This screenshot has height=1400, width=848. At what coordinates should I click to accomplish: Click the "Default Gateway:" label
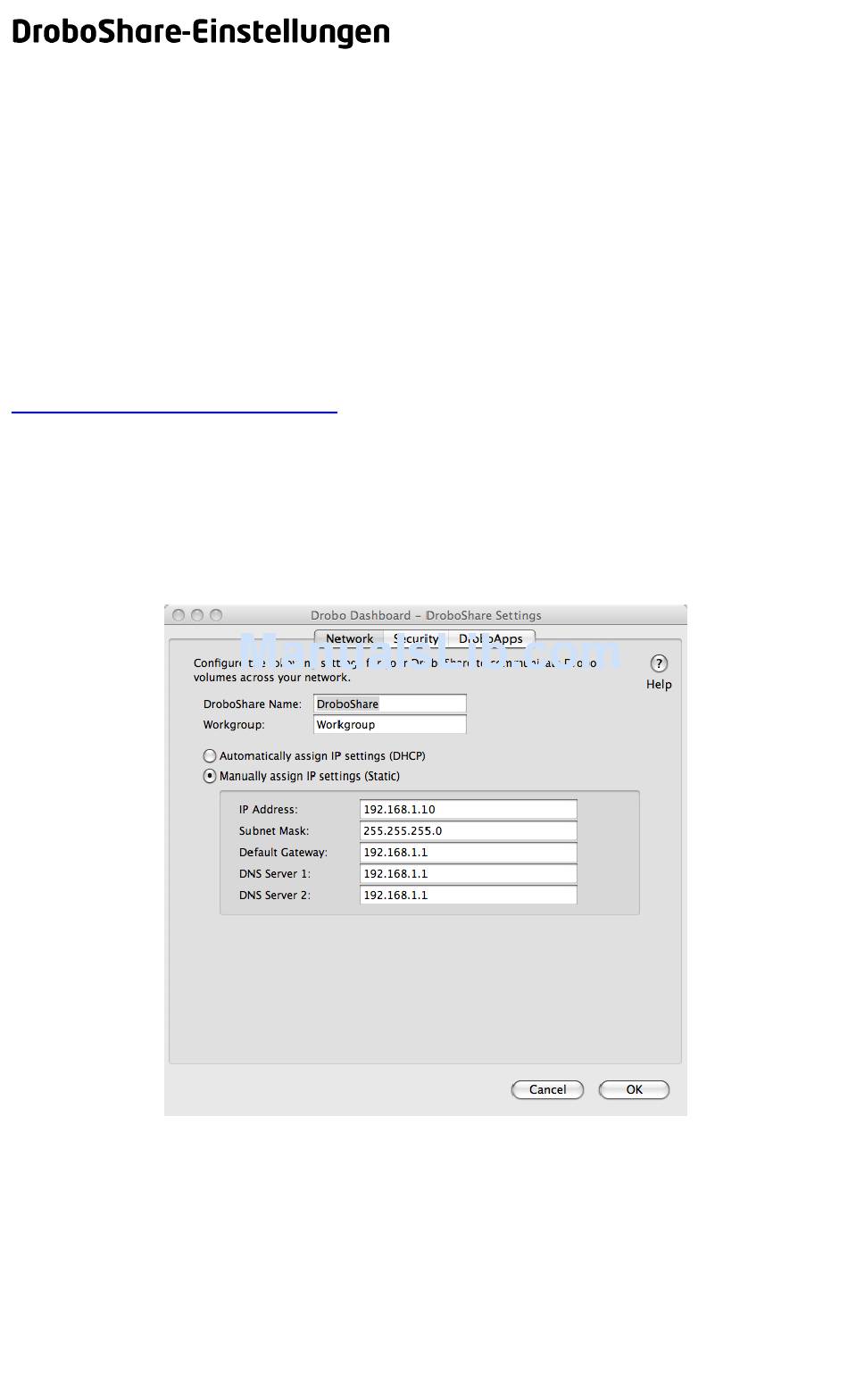coord(283,853)
